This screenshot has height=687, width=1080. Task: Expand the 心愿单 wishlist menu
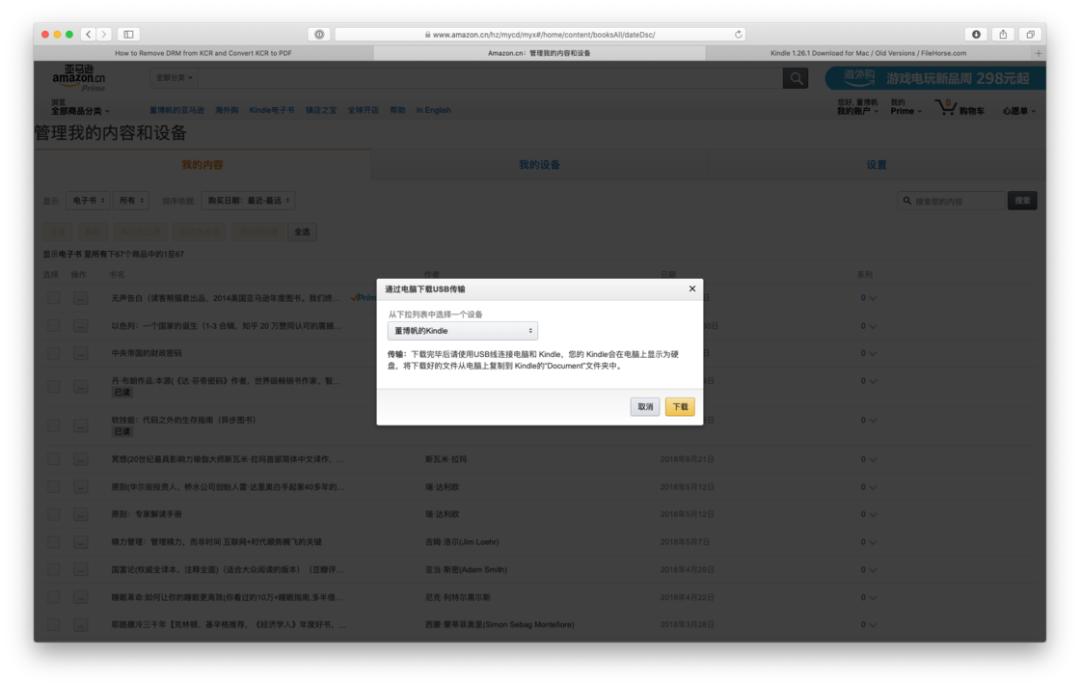point(1019,111)
